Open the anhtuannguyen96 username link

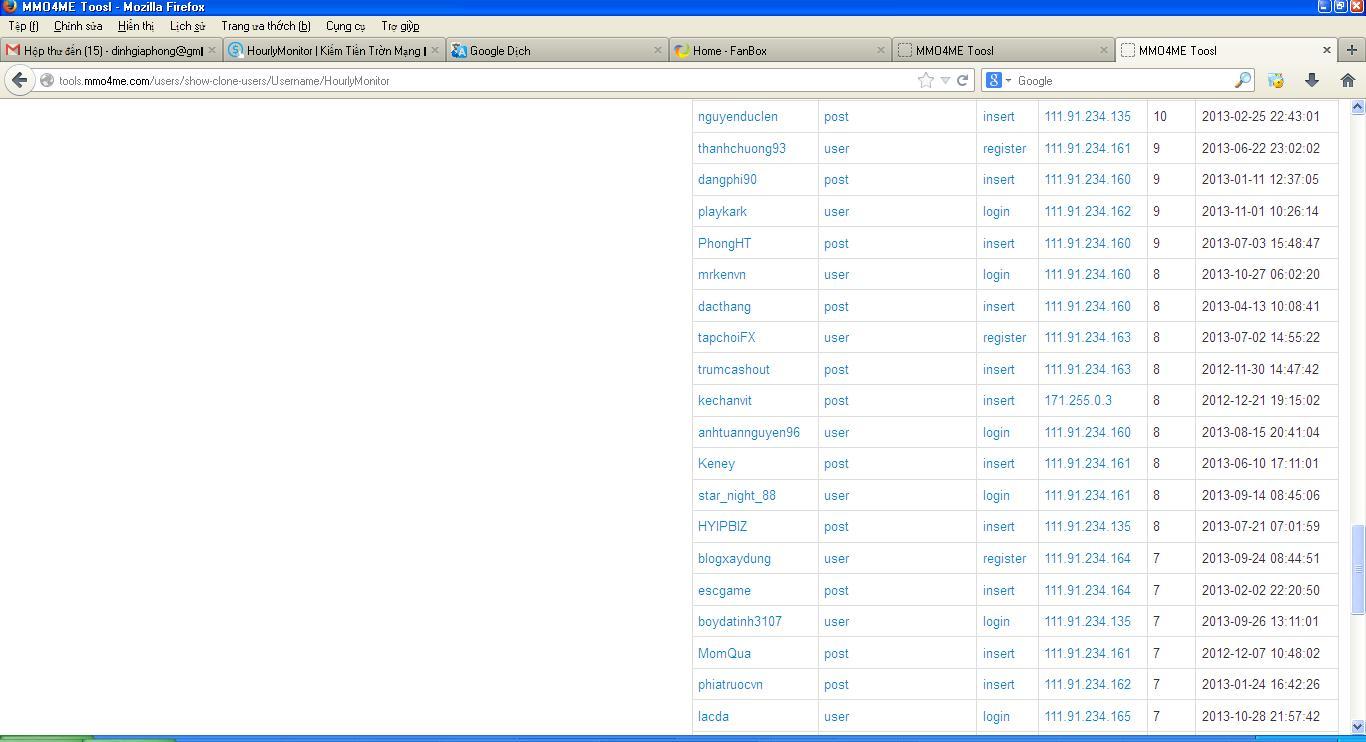(x=749, y=433)
